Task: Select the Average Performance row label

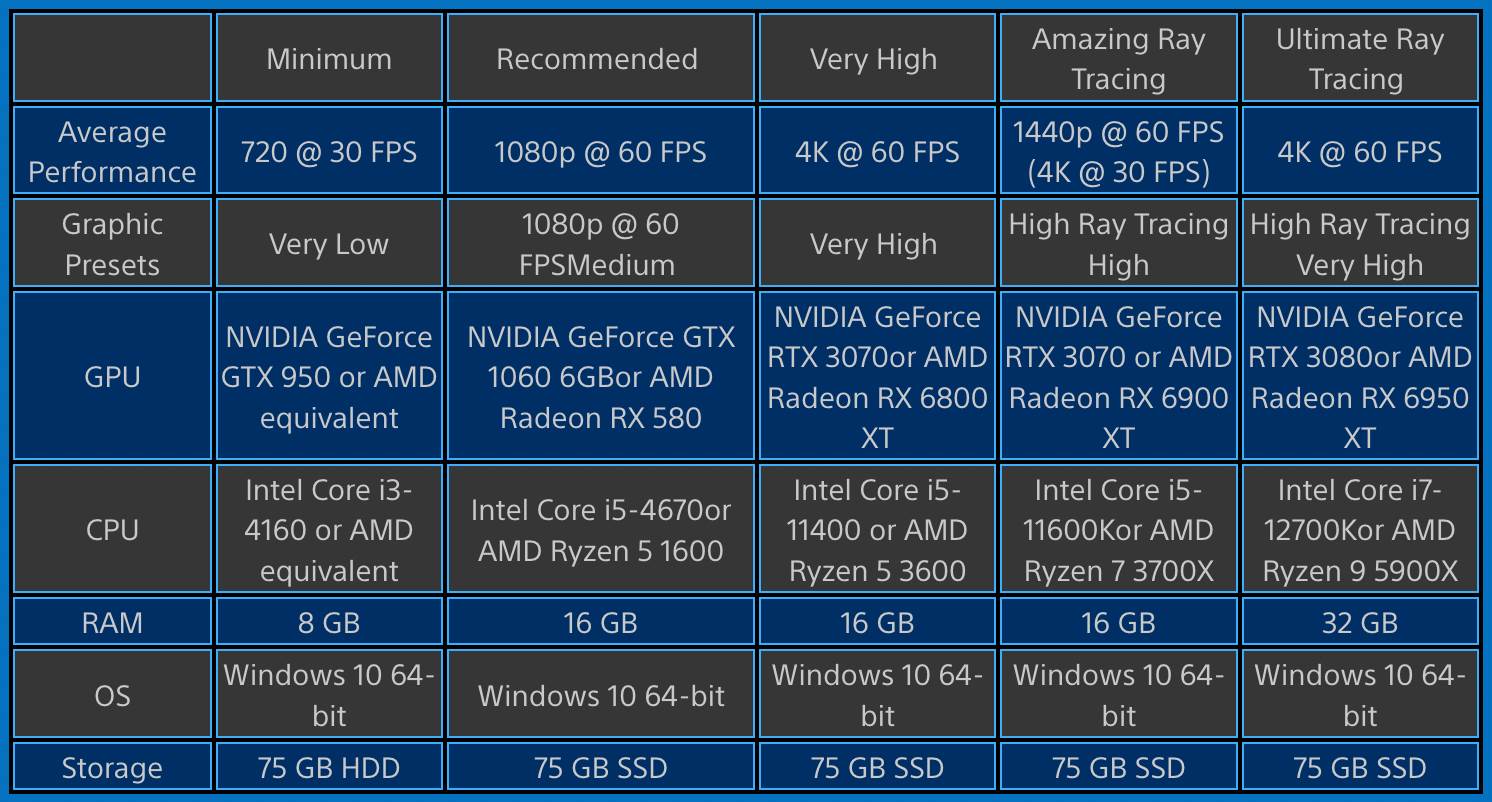Action: coord(112,152)
